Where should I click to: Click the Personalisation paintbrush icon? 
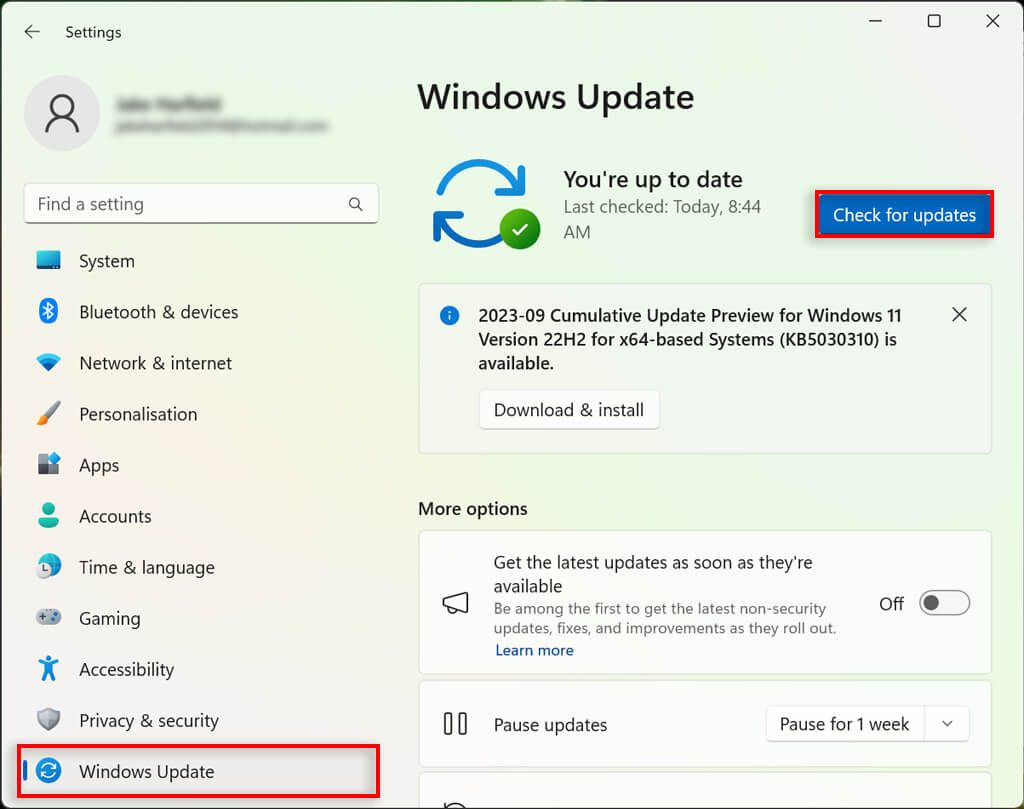tap(48, 413)
